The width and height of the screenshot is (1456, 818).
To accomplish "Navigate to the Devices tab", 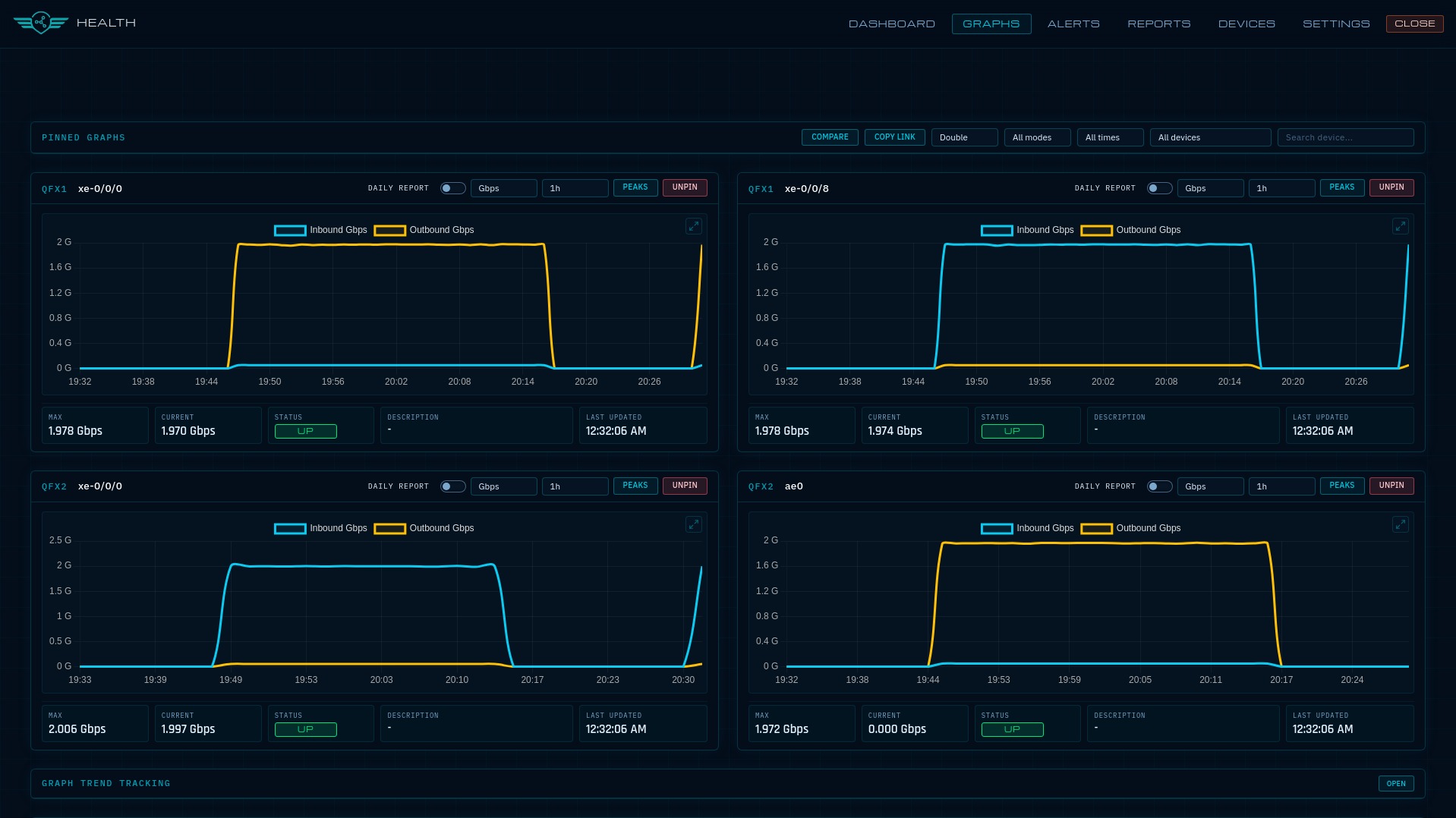I will pyautogui.click(x=1246, y=24).
